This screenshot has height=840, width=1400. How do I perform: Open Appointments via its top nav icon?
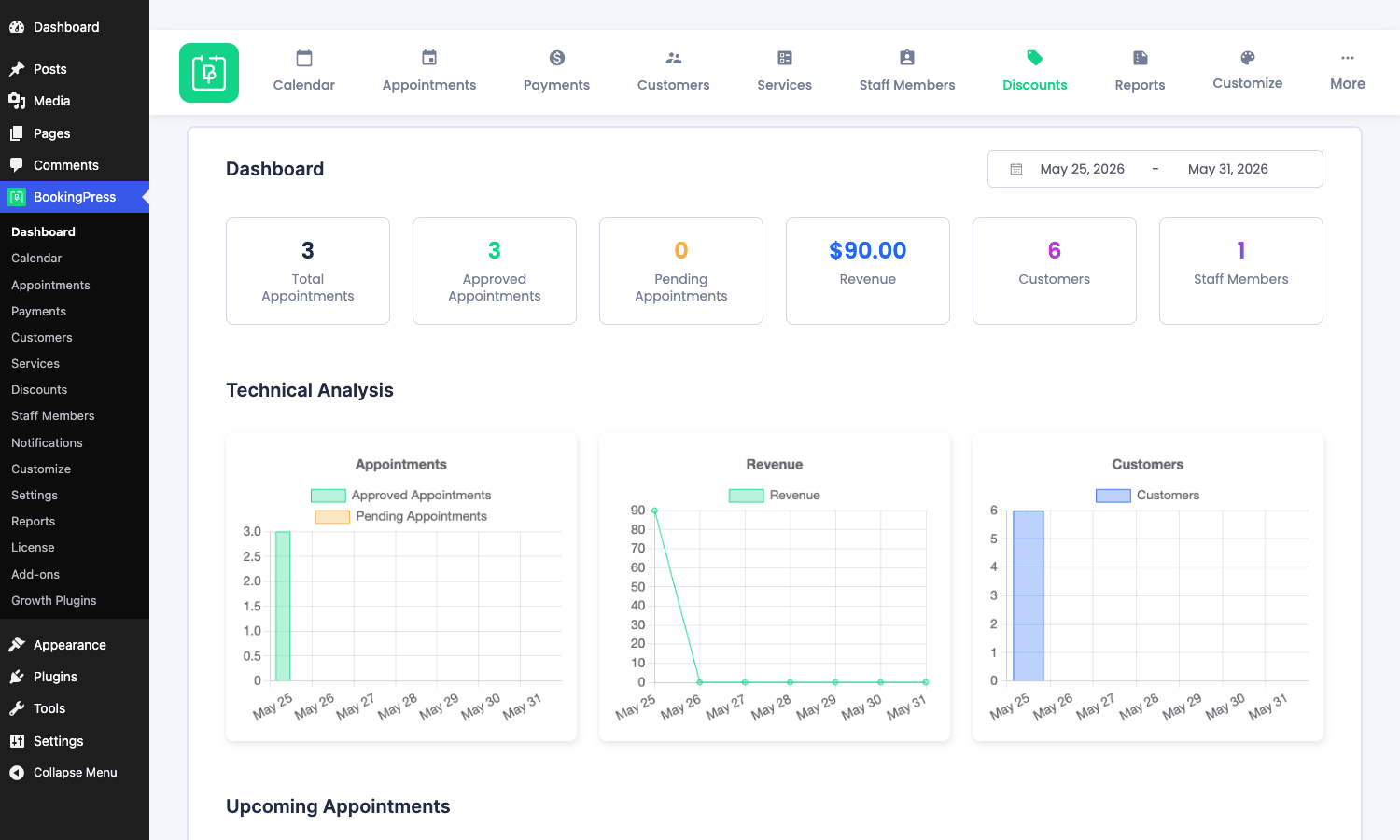coord(429,58)
